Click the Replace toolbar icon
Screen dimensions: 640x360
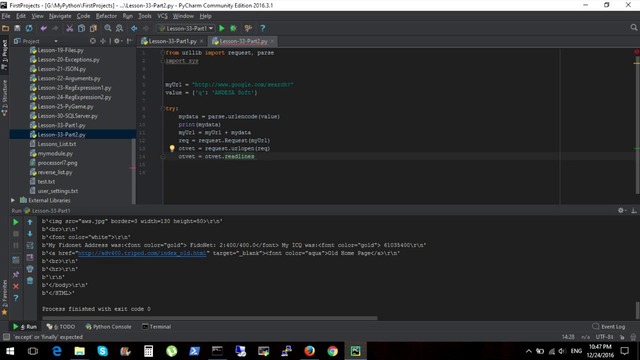[x=119, y=28]
